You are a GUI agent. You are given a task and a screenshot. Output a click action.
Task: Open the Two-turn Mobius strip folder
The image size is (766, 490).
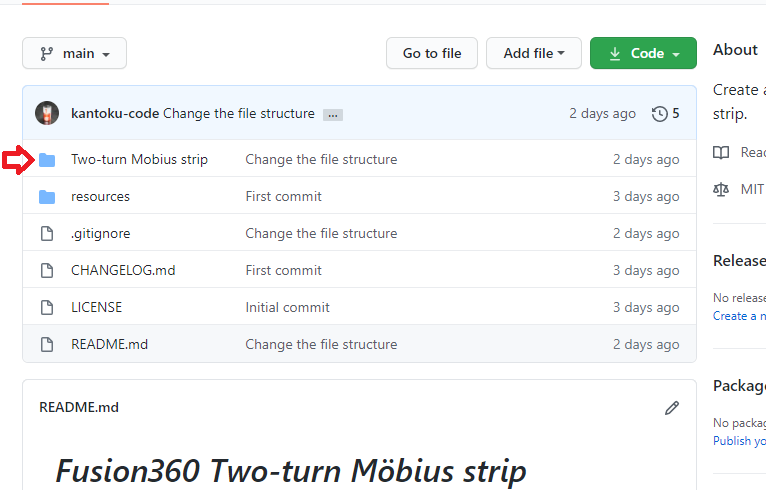pos(139,160)
